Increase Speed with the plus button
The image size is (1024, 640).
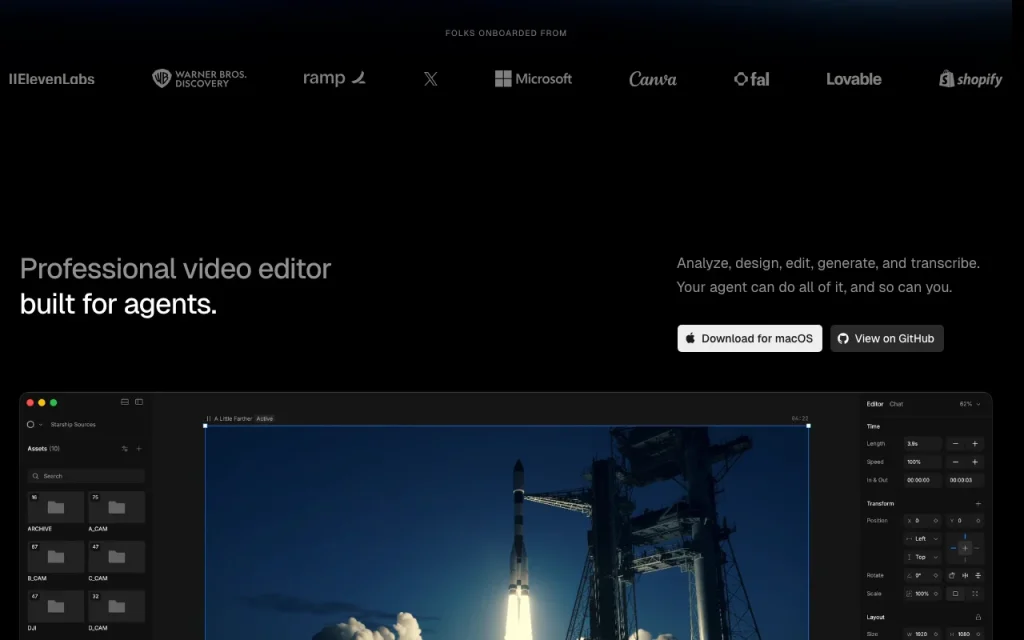click(x=975, y=462)
